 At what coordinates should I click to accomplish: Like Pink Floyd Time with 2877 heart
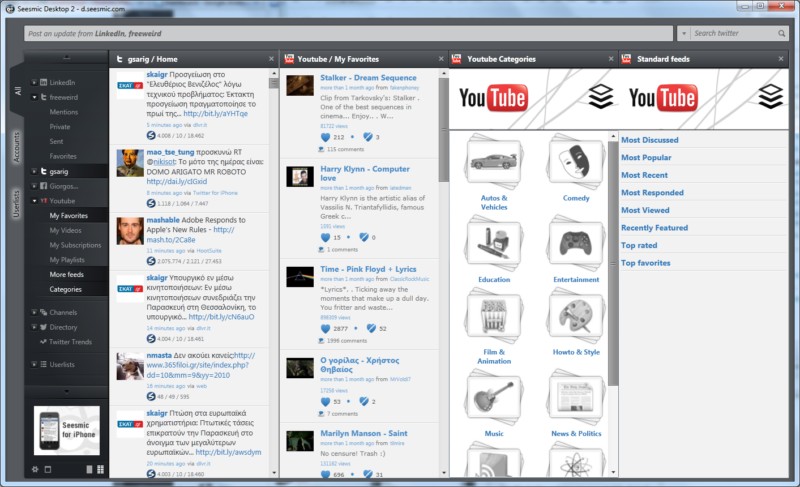click(326, 329)
